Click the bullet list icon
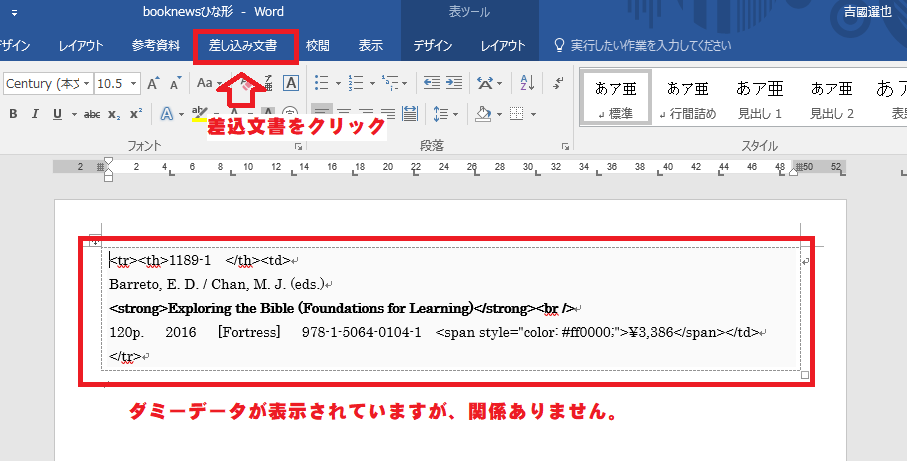Screen dimensions: 907x461 321,83
